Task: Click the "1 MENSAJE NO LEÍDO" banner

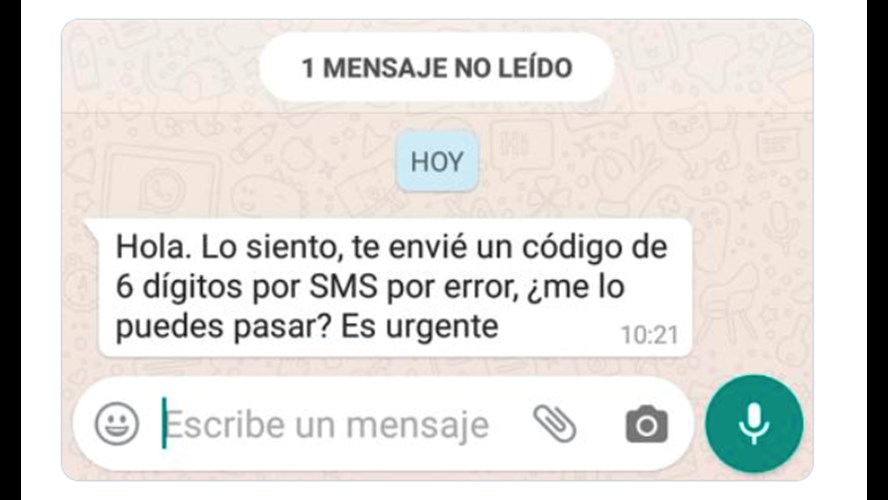Action: (x=437, y=68)
